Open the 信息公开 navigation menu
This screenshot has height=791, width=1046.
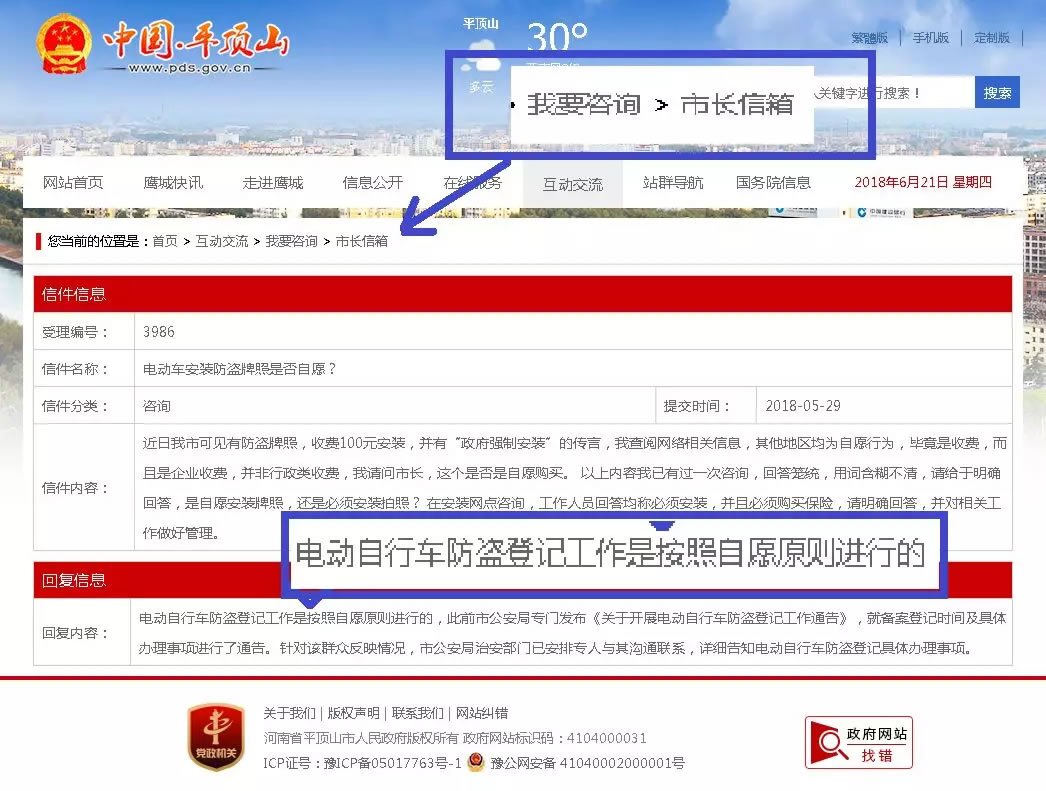[x=371, y=182]
